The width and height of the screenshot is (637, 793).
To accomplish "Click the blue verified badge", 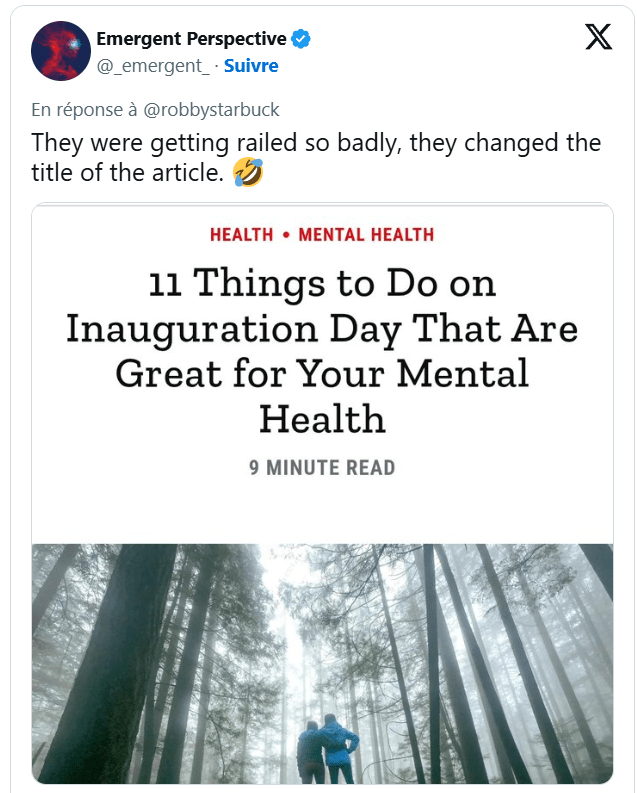I will pos(301,39).
